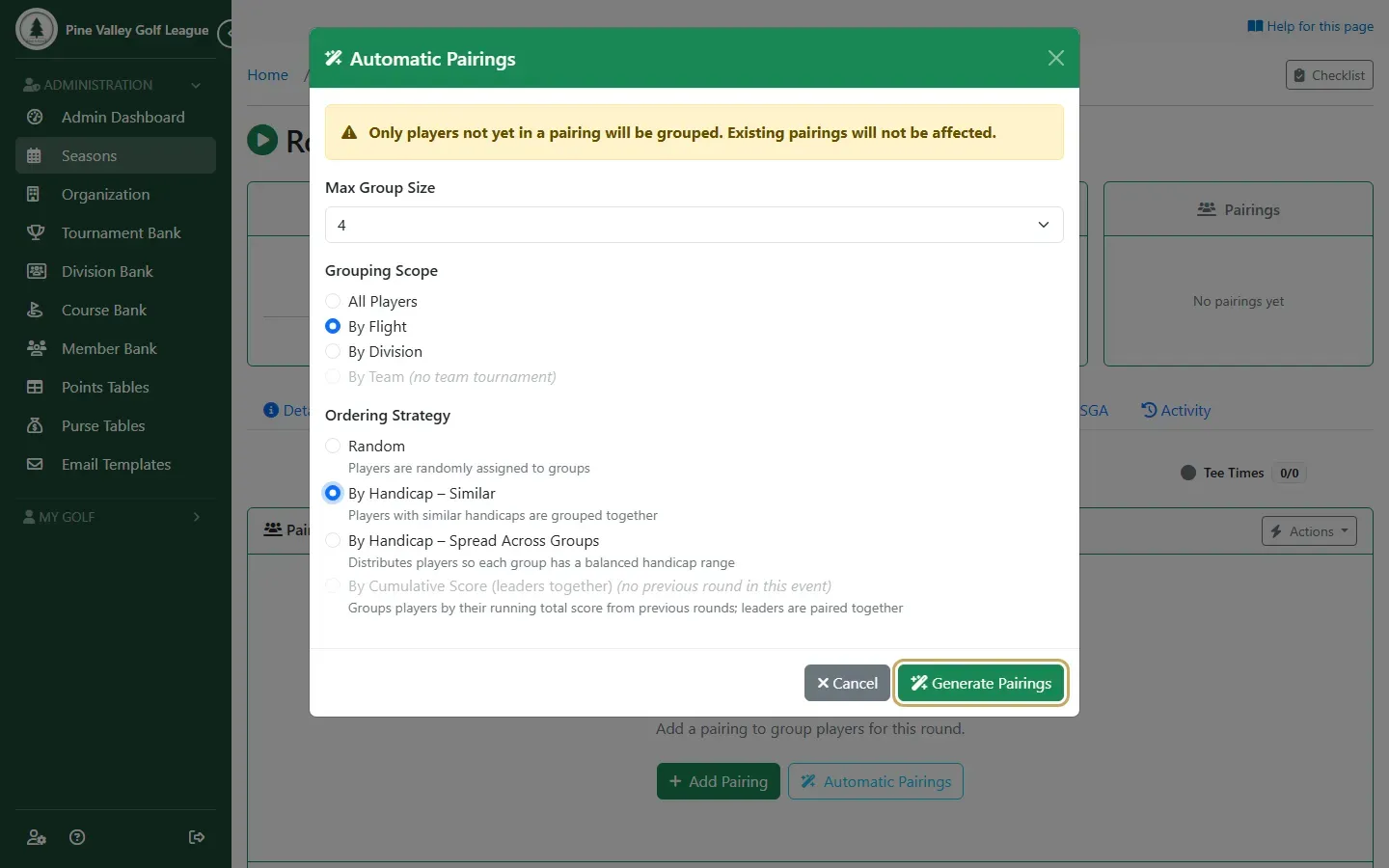Click the Admin Dashboard palette icon
The width and height of the screenshot is (1389, 868).
(35, 117)
